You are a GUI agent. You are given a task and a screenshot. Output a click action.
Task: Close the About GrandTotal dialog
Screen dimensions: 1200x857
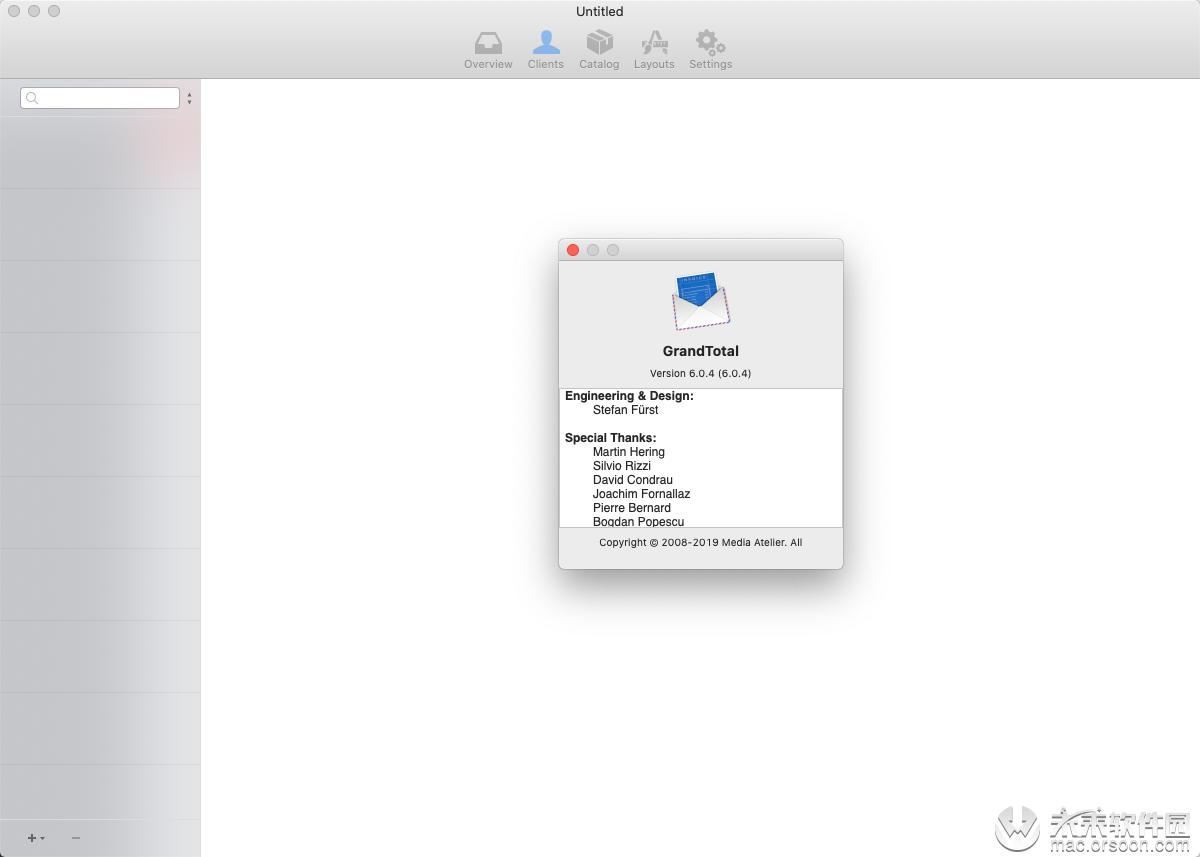(x=573, y=250)
